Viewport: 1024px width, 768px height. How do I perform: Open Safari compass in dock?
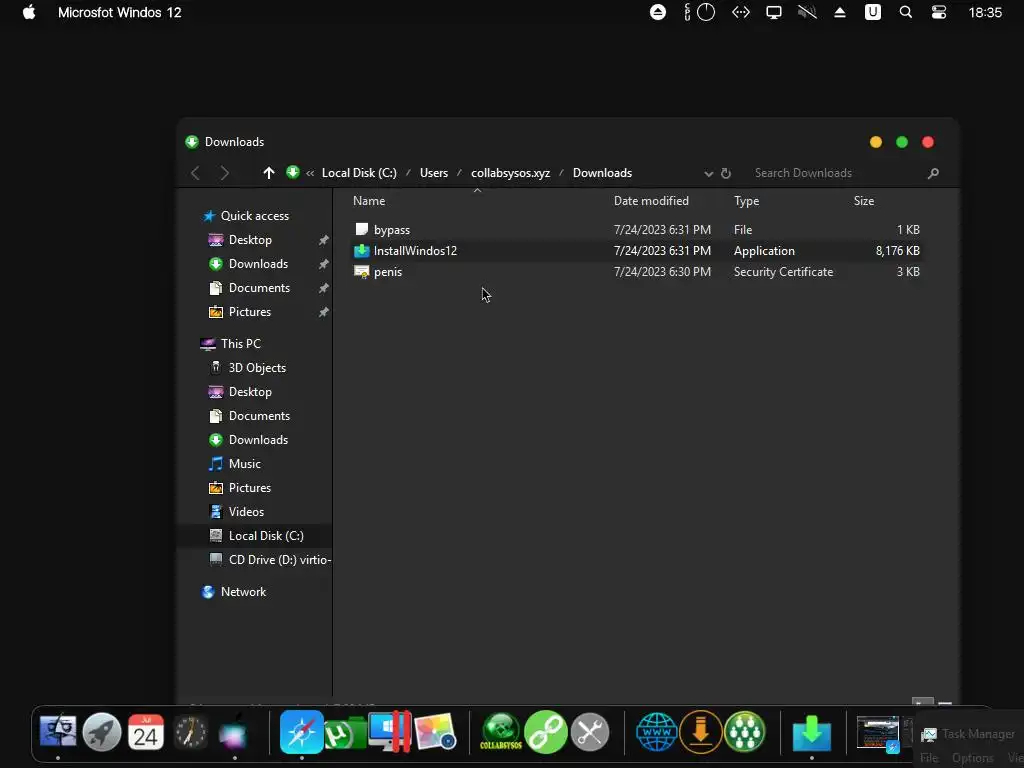coord(301,731)
